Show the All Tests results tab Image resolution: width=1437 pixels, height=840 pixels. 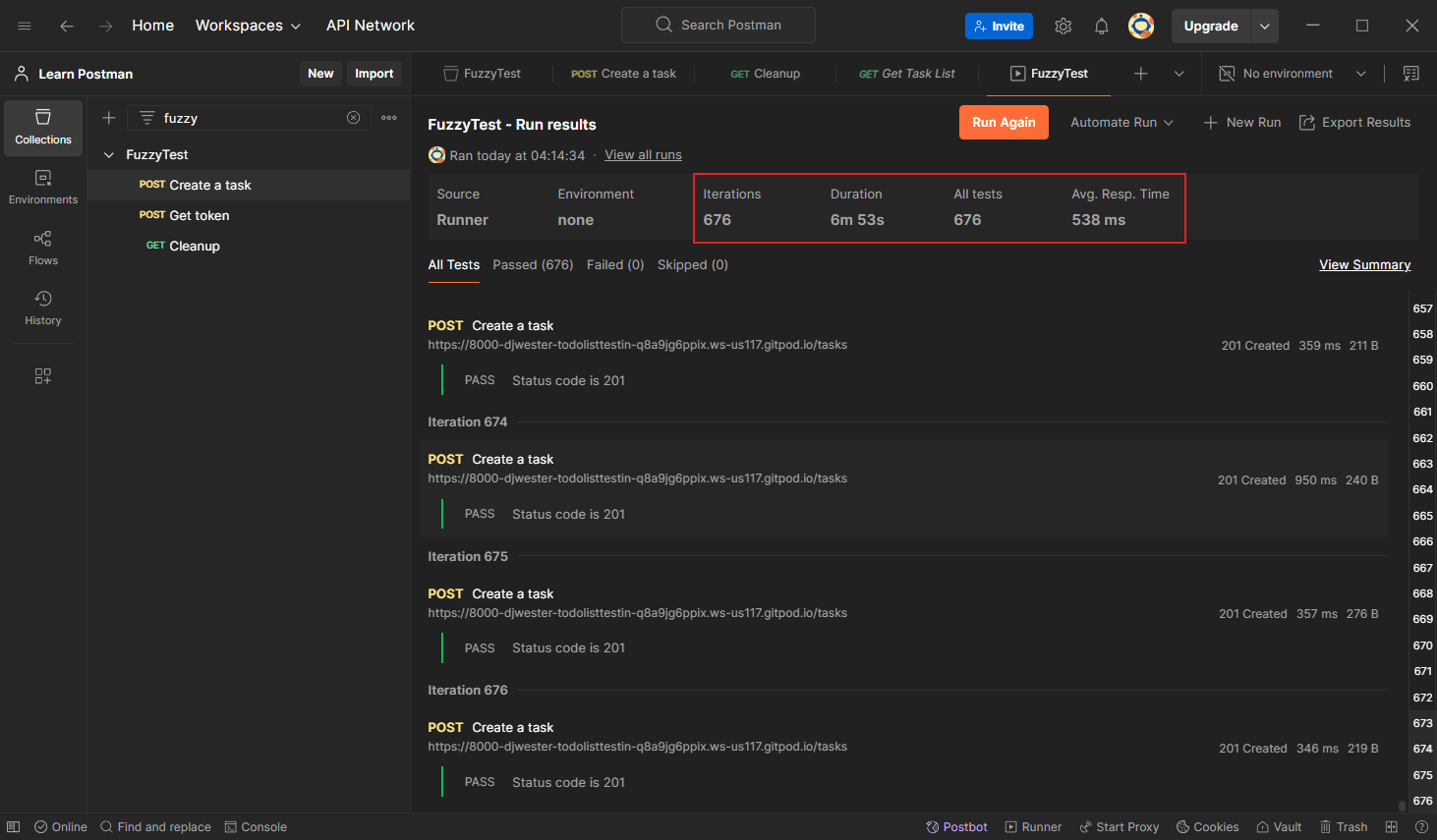[454, 265]
